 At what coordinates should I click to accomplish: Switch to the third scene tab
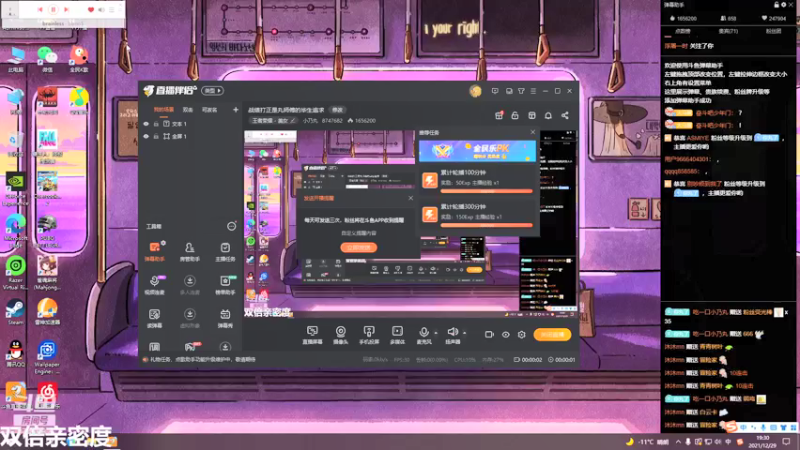pyautogui.click(x=210, y=110)
